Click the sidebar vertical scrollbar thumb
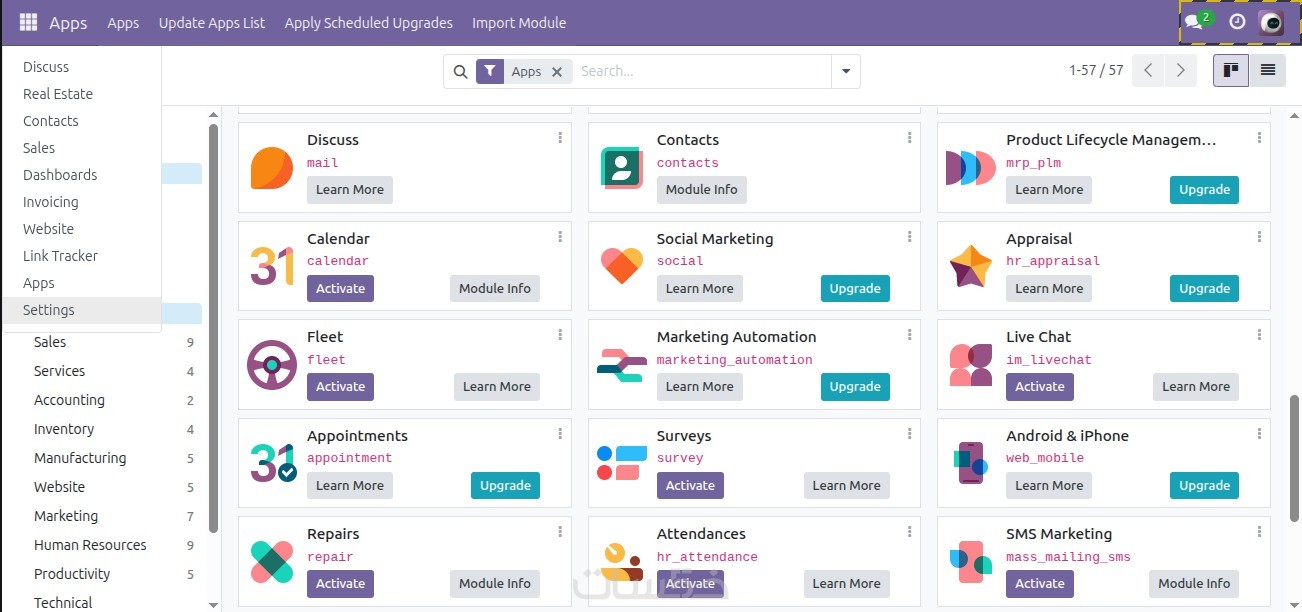This screenshot has height=612, width=1302. pyautogui.click(x=213, y=328)
